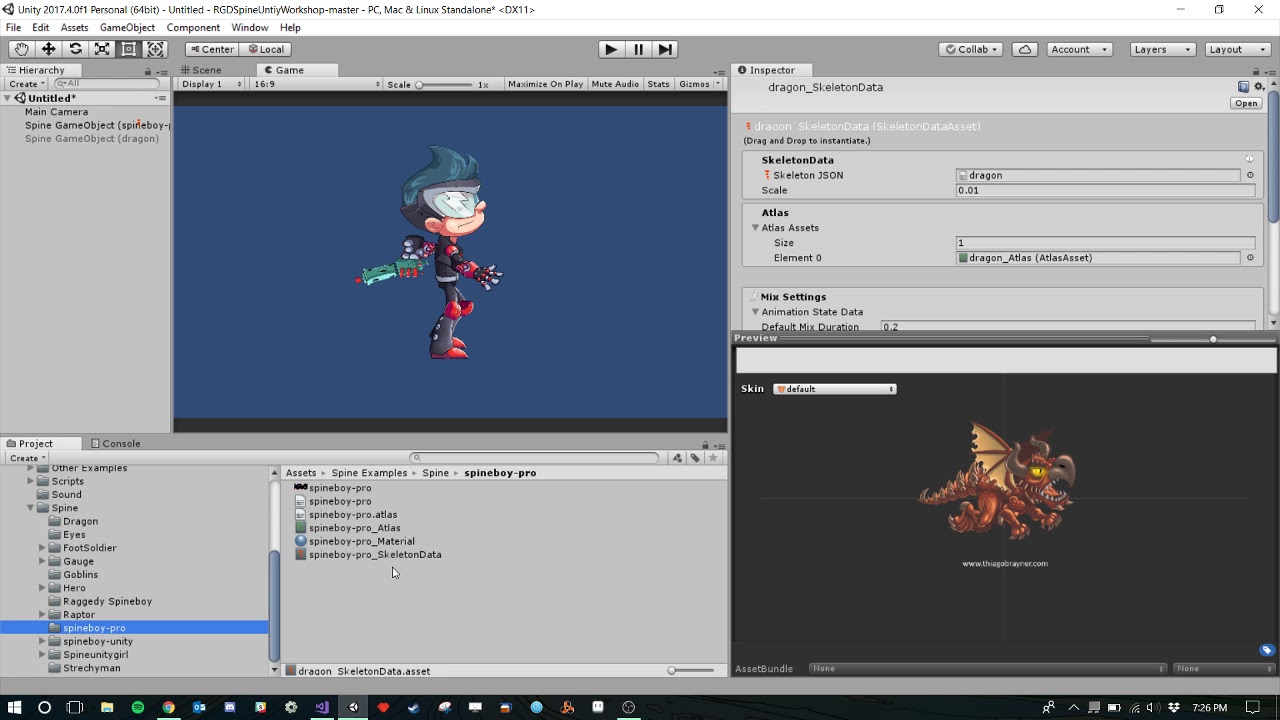The image size is (1280, 720).
Task: Open the Assets menu
Action: pos(74,27)
